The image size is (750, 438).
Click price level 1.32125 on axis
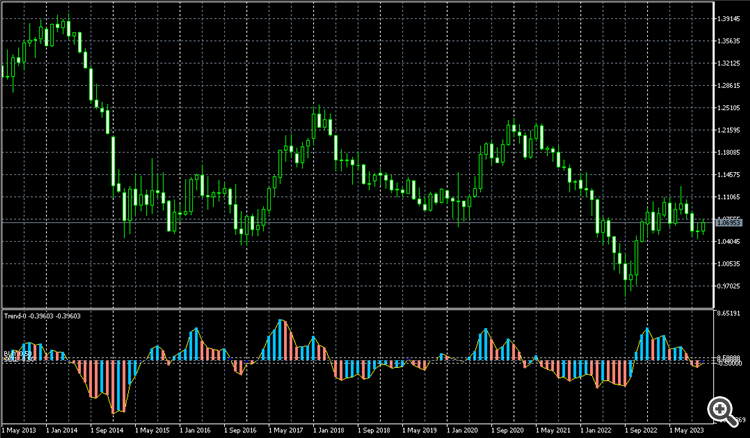point(729,63)
